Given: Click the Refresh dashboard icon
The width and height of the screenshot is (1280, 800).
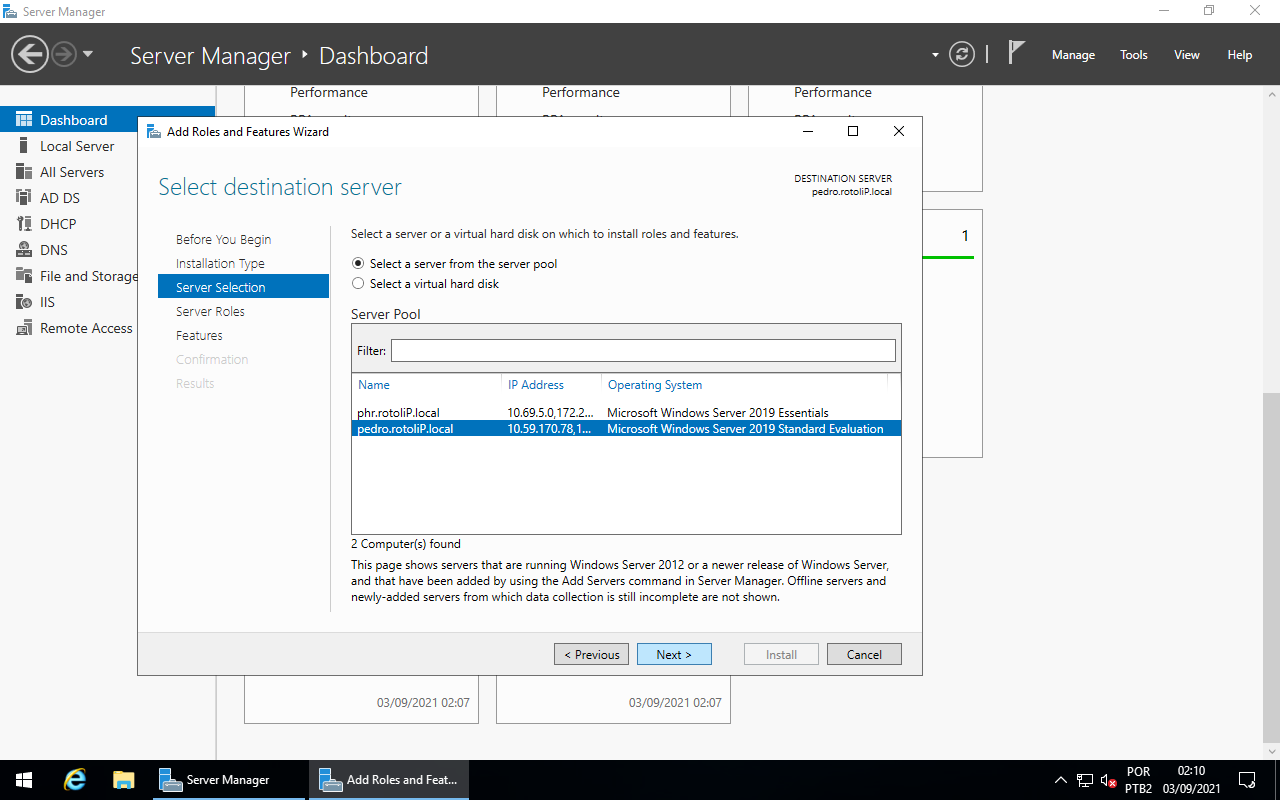Looking at the screenshot, I should click(x=962, y=54).
